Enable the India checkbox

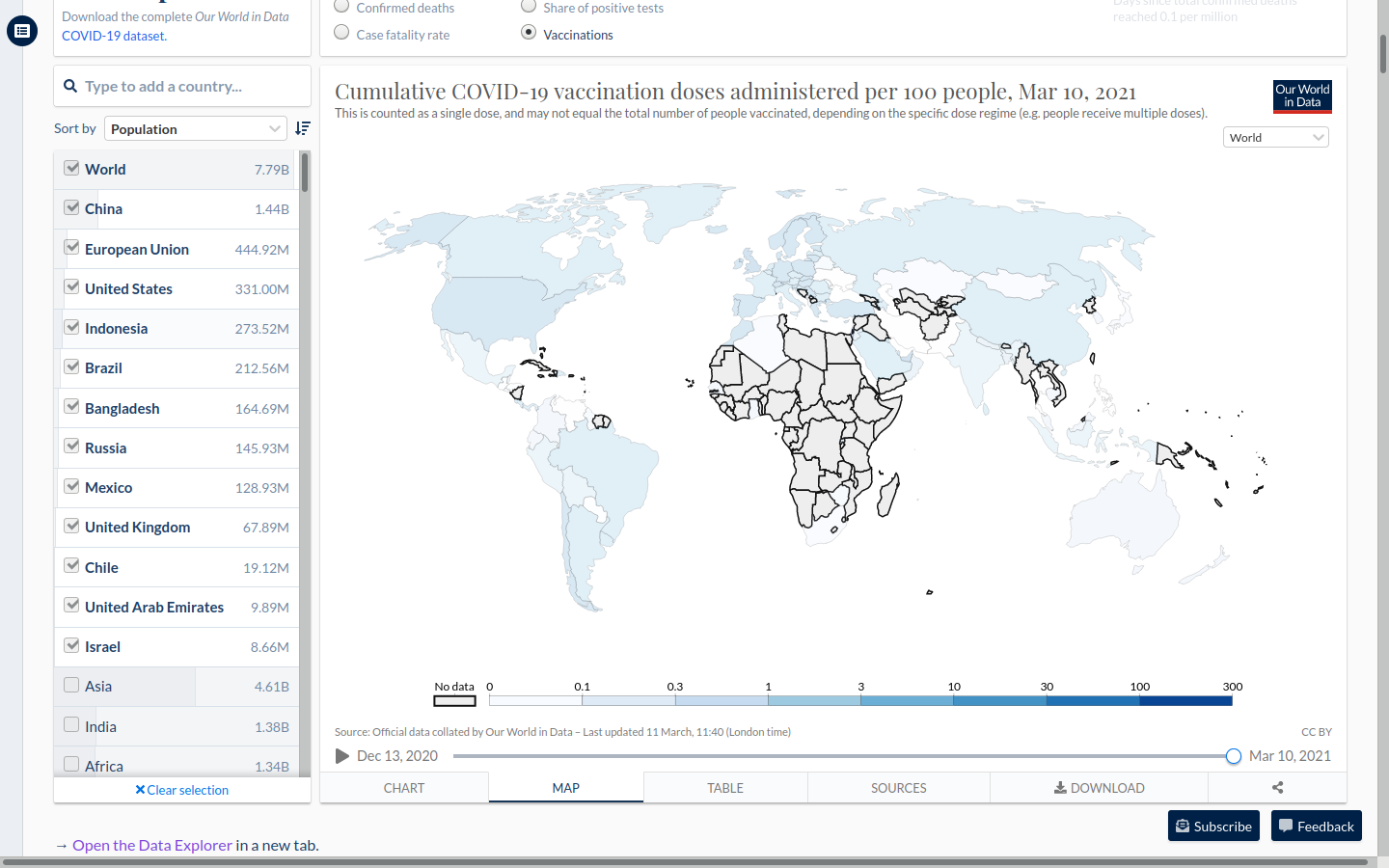click(x=71, y=724)
